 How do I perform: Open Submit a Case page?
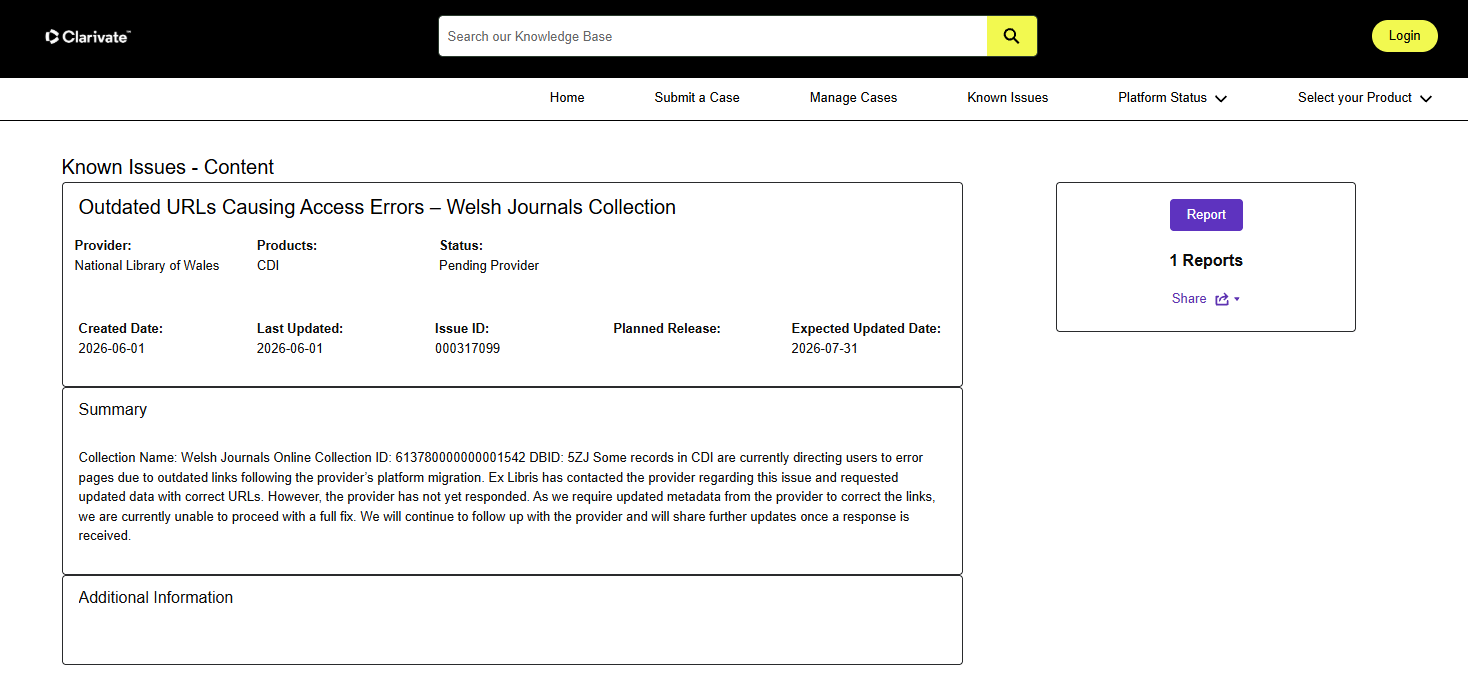click(x=697, y=98)
